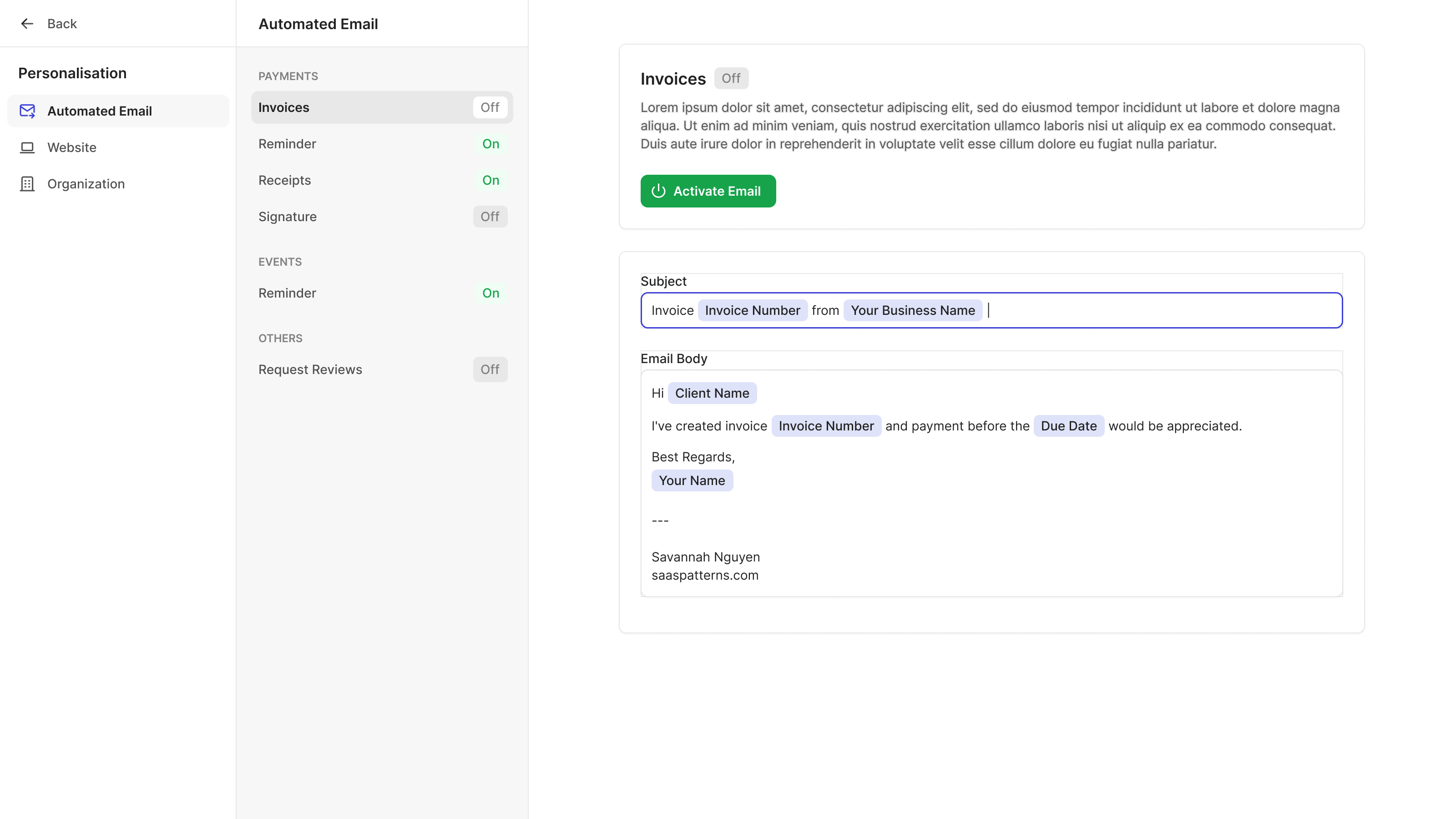Click the Email Body label
Viewport: 1456px width, 819px height.
coord(674,359)
